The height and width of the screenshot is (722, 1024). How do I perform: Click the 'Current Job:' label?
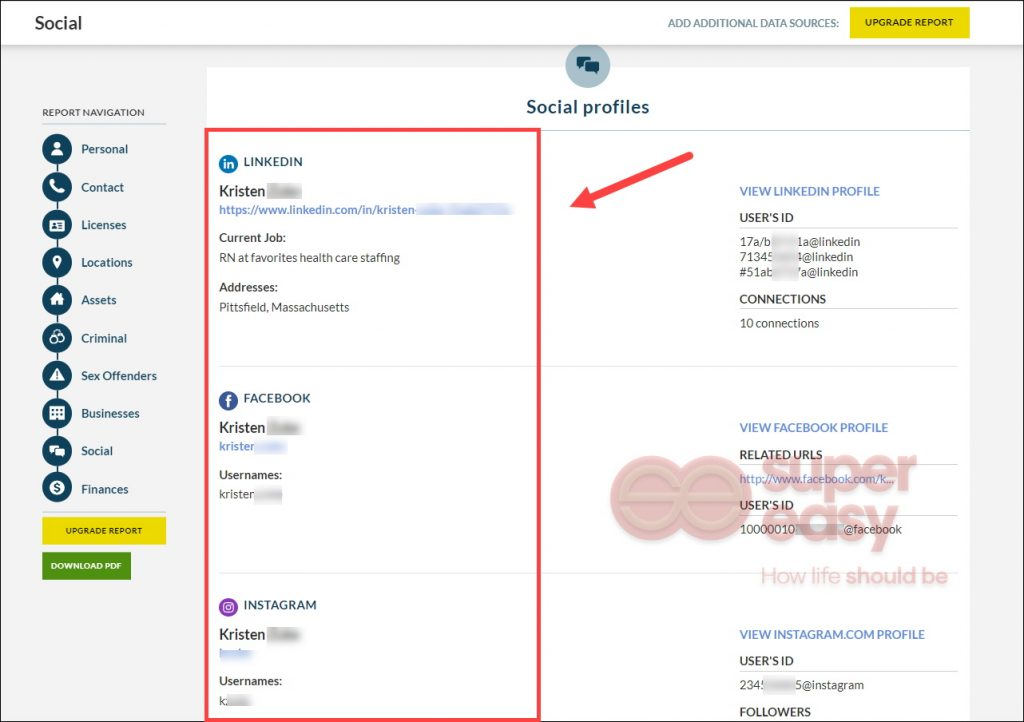tap(252, 238)
